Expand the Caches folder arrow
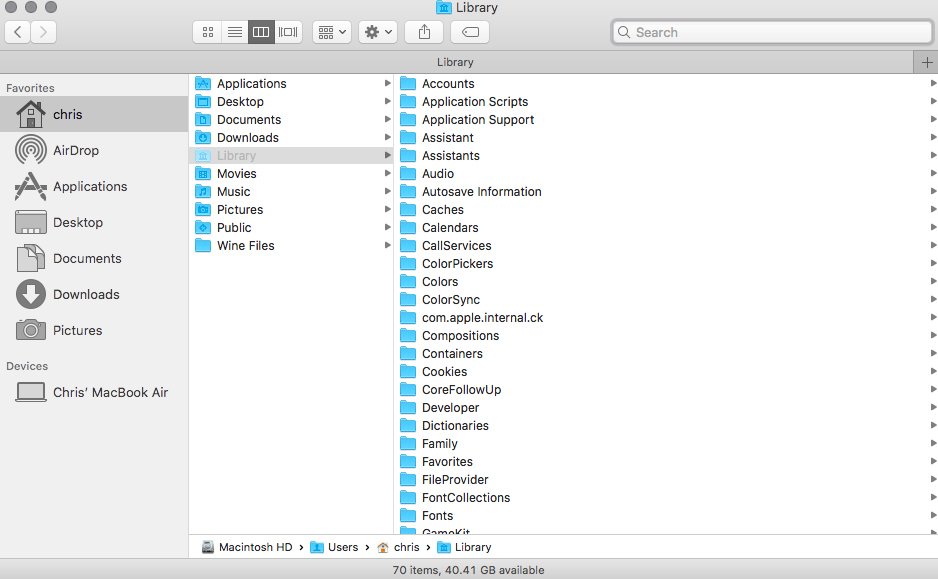 [x=933, y=209]
